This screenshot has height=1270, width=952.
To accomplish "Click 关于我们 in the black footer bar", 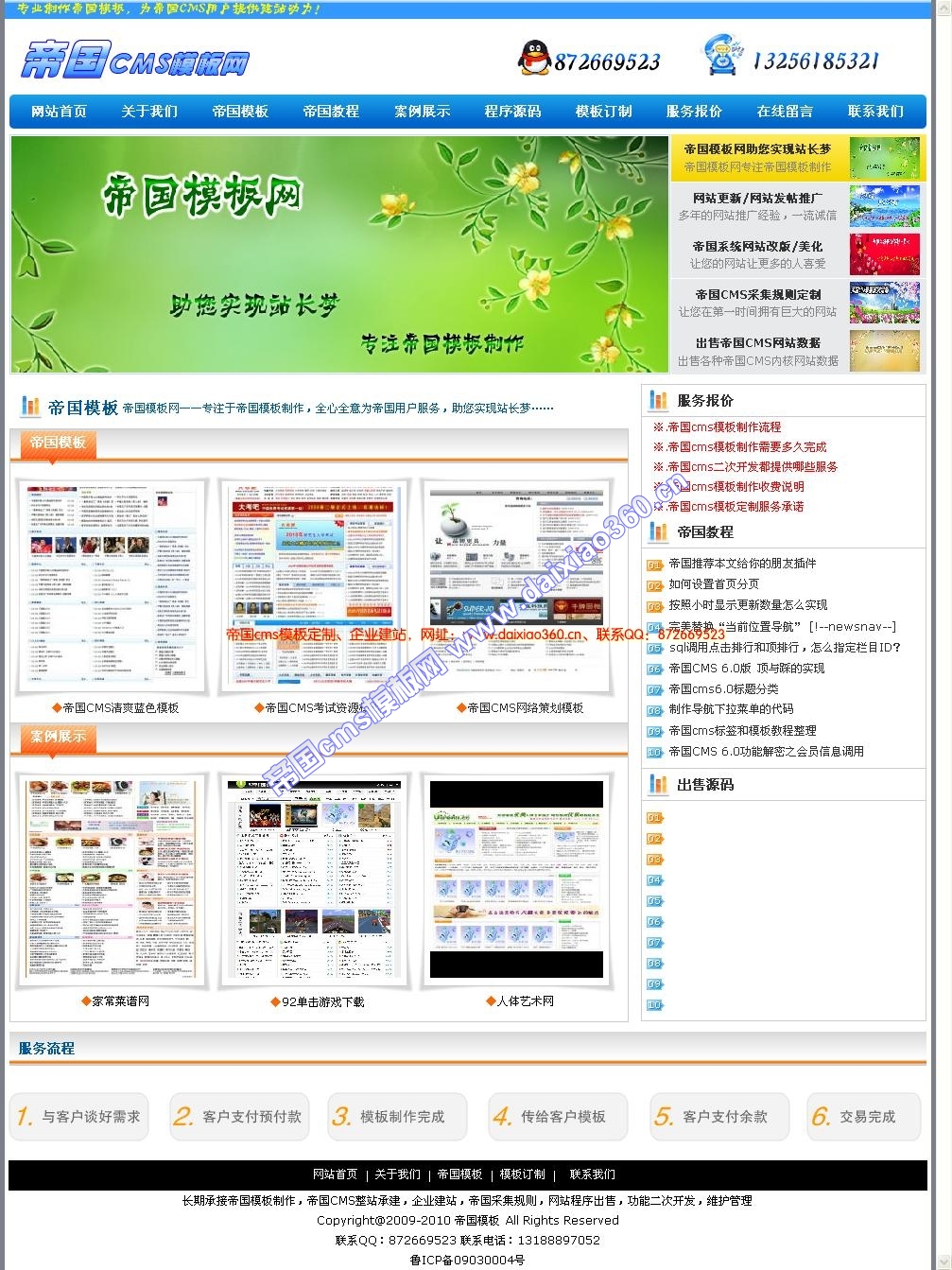I will point(397,1174).
